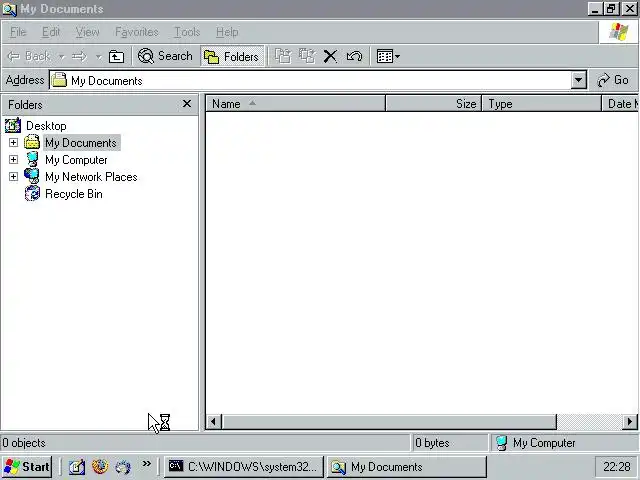
Task: Click the My Computer tree icon
Action: point(32,160)
